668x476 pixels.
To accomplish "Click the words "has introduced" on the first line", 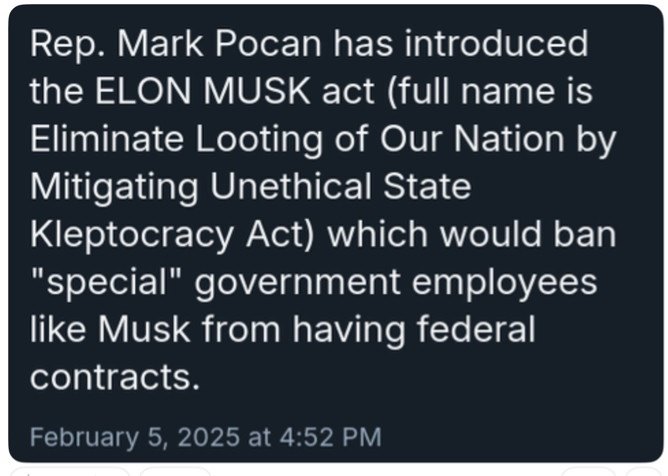I will 460,43.
